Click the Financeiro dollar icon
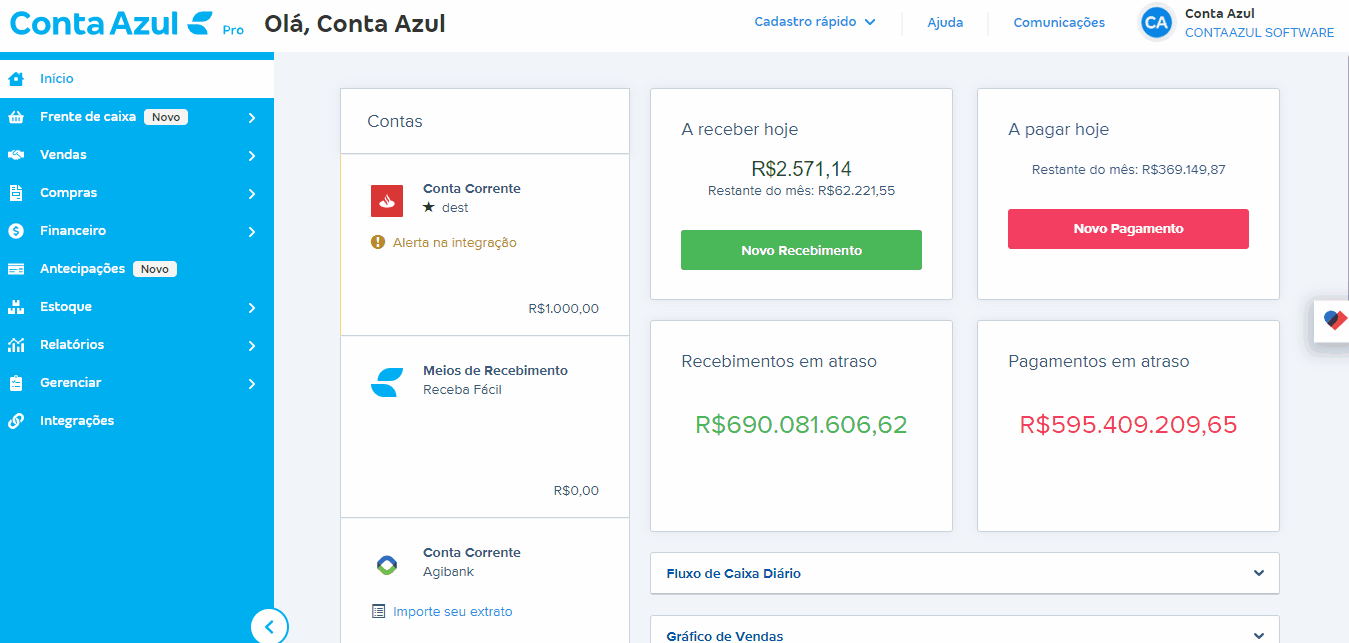Image resolution: width=1349 pixels, height=643 pixels. coord(16,231)
